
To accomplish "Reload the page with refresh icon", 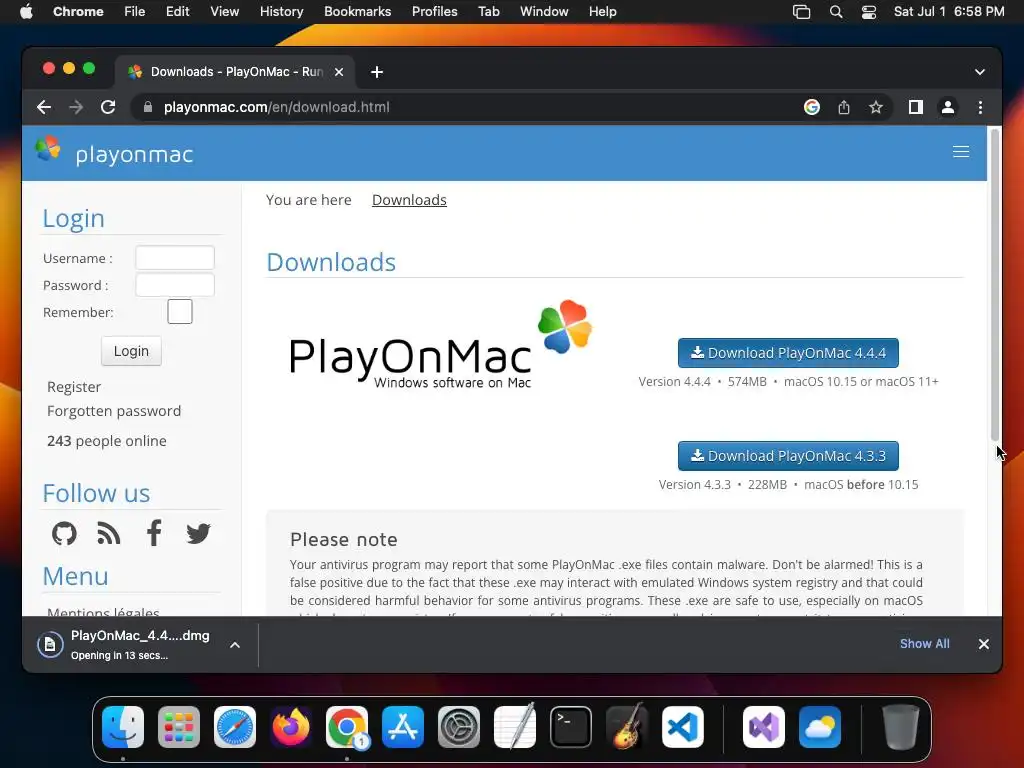I will coord(108,107).
